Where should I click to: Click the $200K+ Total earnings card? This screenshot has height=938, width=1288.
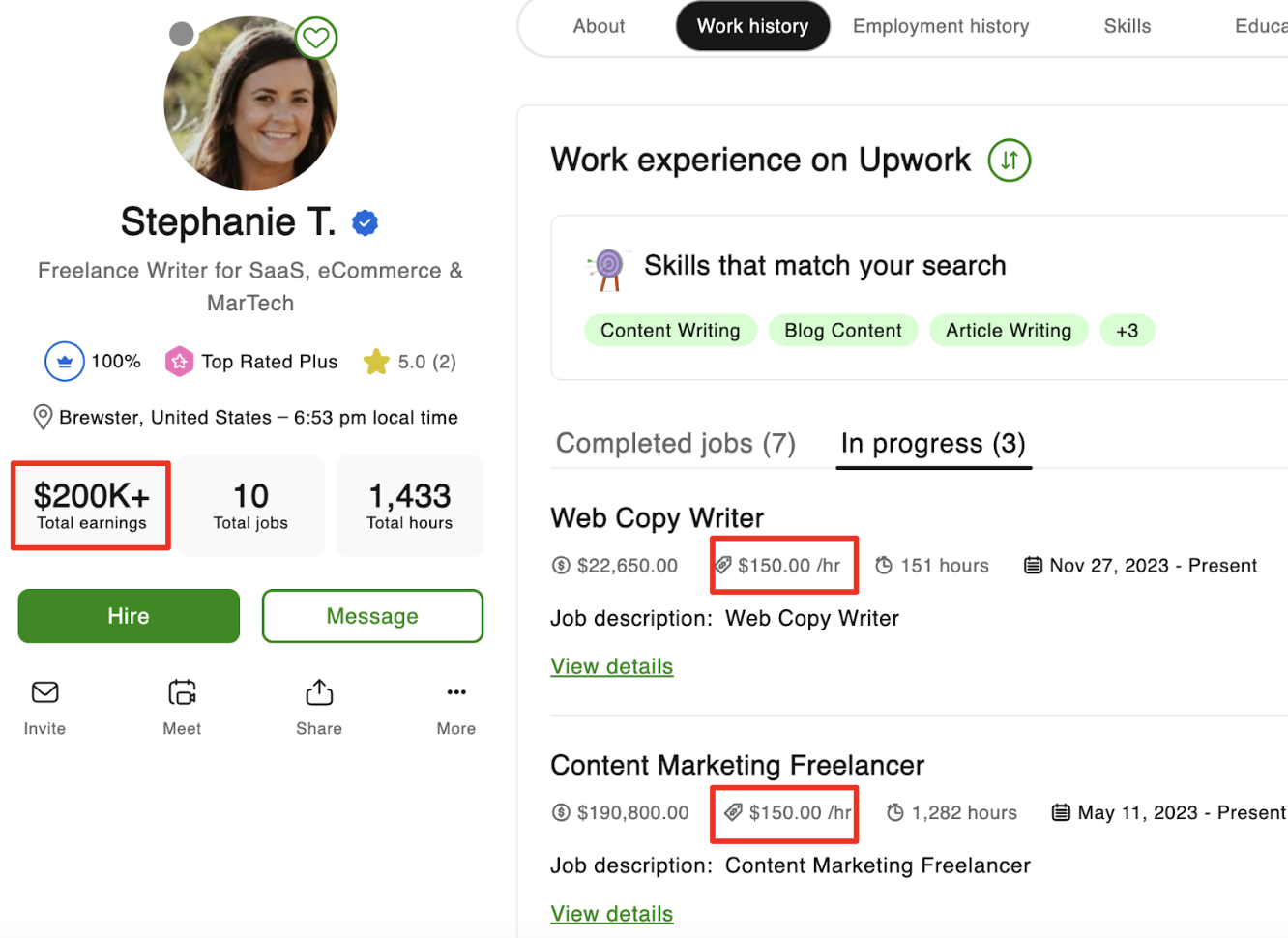[x=90, y=504]
